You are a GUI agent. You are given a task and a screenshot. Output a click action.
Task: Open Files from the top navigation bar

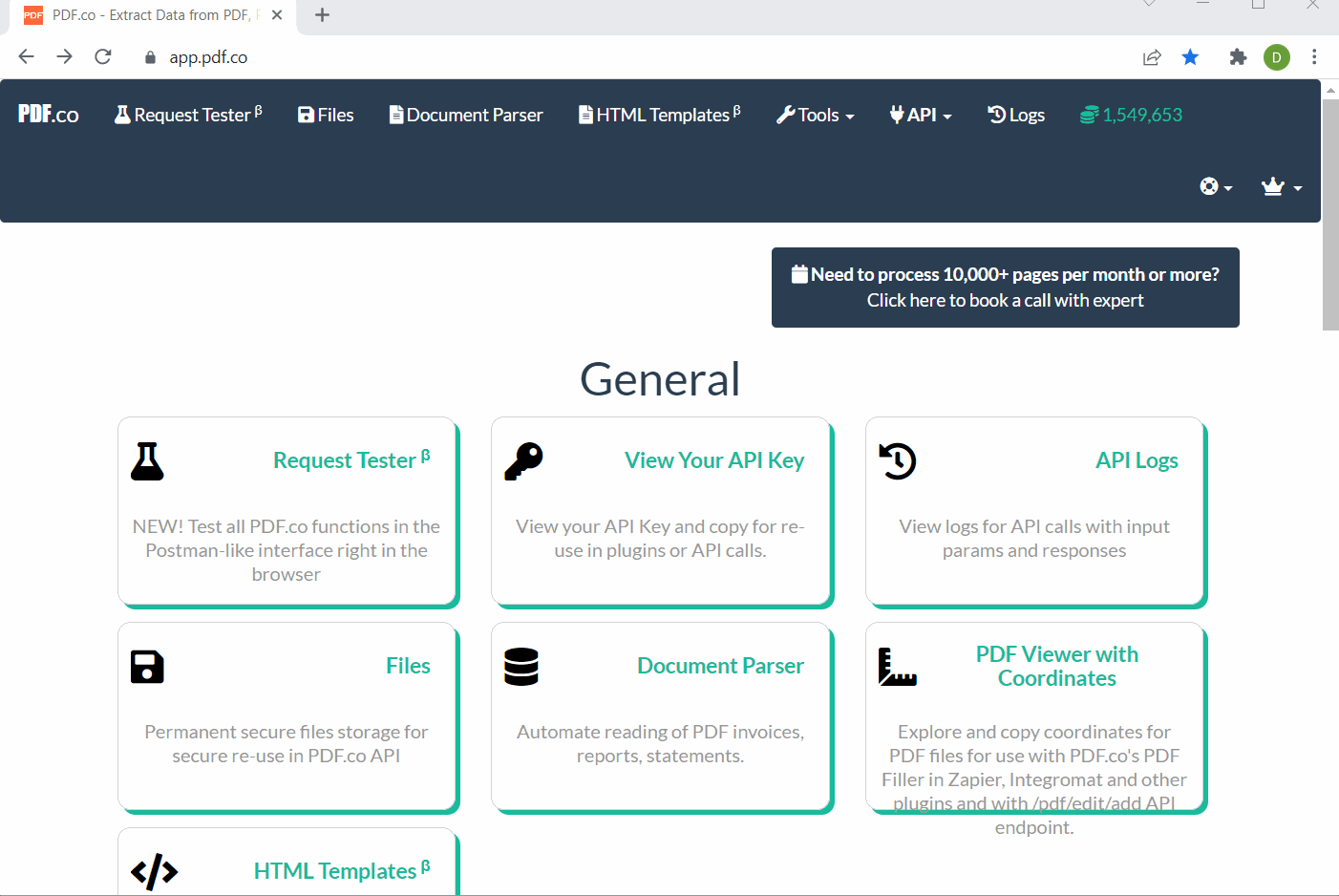pos(326,115)
